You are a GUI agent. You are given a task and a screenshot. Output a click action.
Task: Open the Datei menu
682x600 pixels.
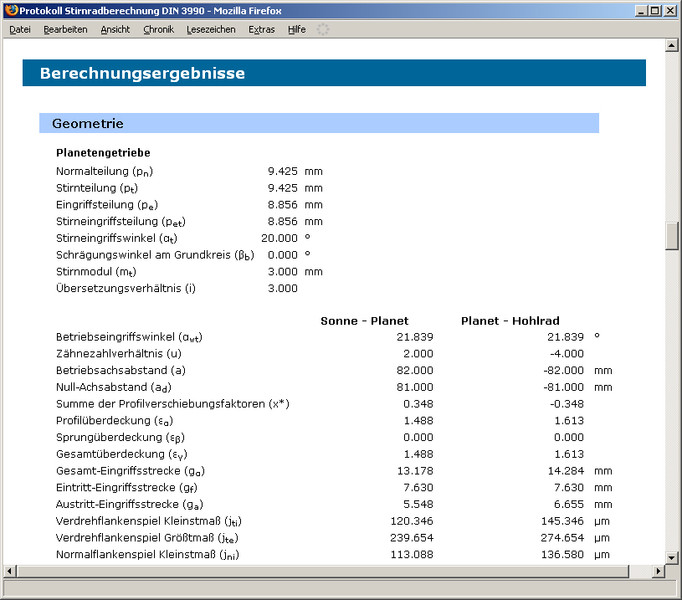click(20, 29)
